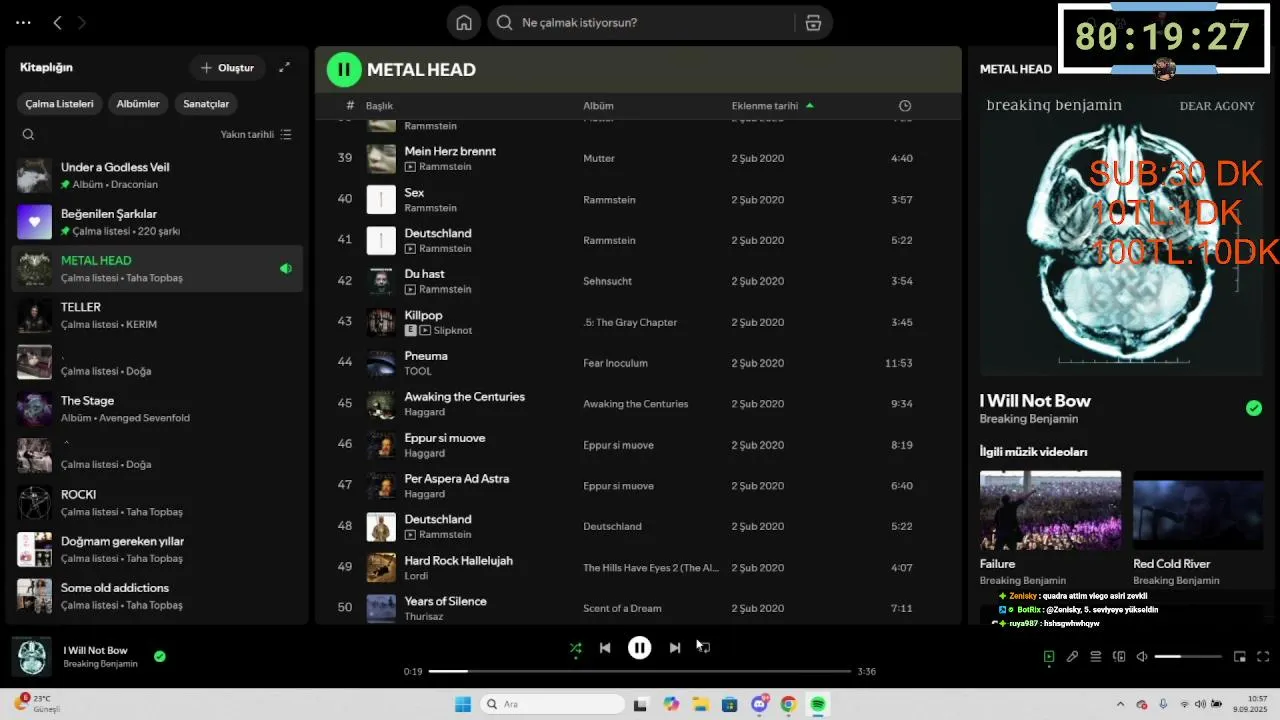1280x720 pixels.
Task: Pause playlist with green METAL HEAD button
Action: 343,69
